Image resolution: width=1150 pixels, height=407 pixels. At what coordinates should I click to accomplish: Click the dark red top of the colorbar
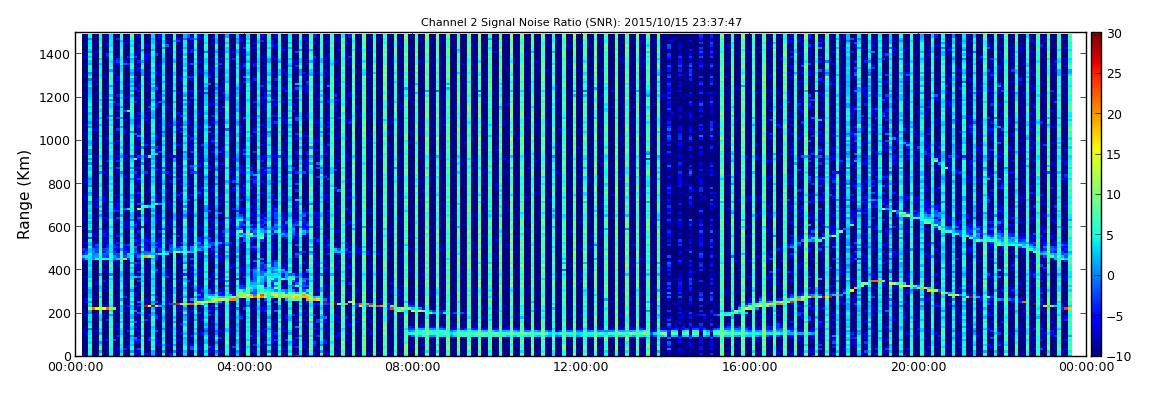click(1096, 39)
